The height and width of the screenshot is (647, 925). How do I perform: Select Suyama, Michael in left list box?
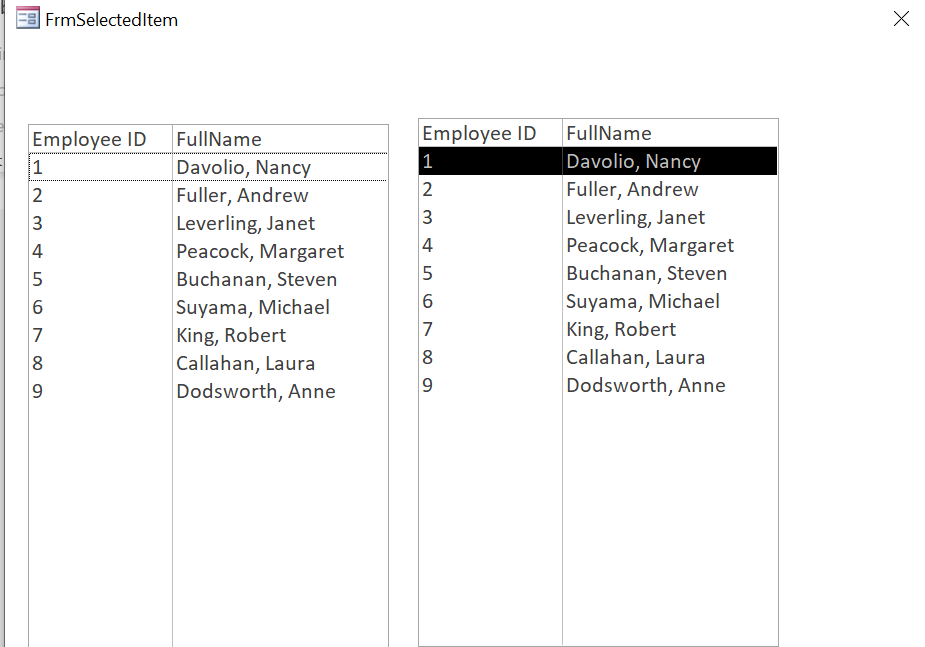point(253,308)
